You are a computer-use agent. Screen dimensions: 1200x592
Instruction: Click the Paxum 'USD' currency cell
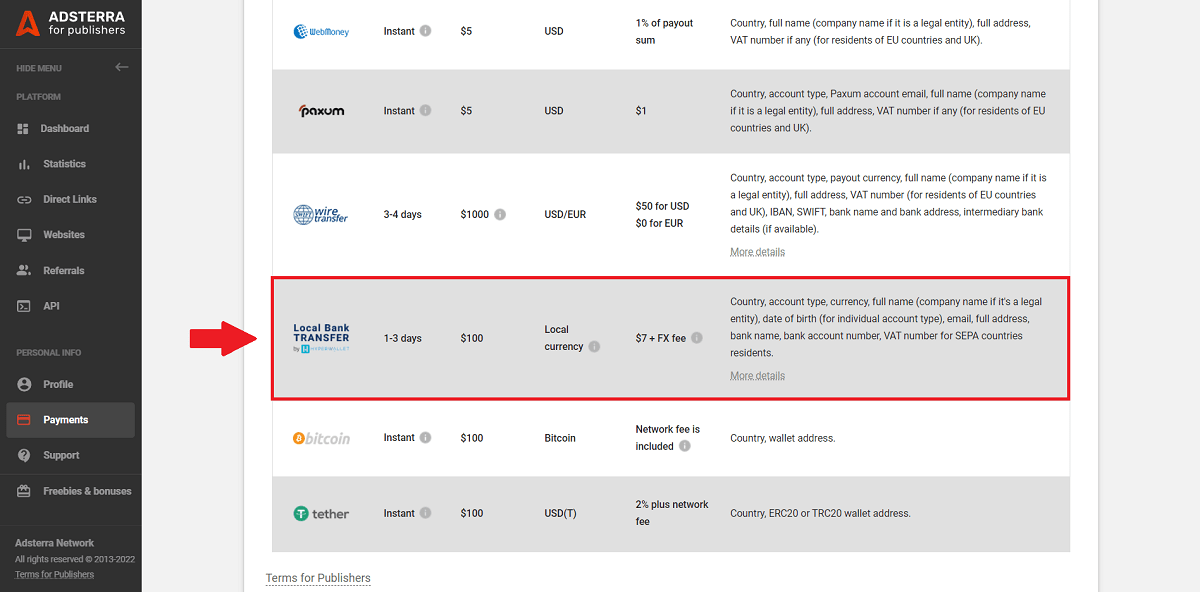[554, 111]
